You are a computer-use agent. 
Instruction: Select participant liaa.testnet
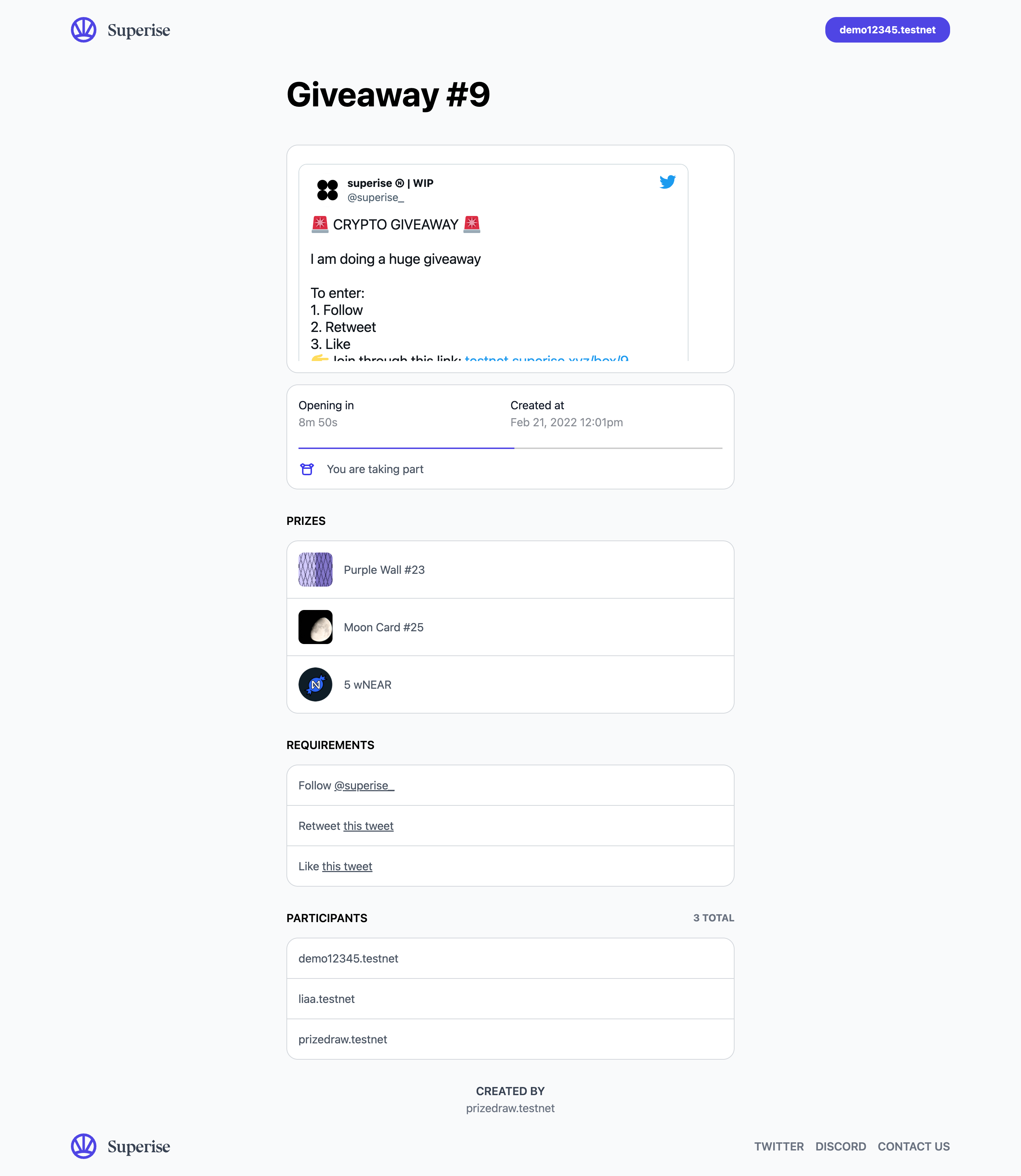(510, 999)
